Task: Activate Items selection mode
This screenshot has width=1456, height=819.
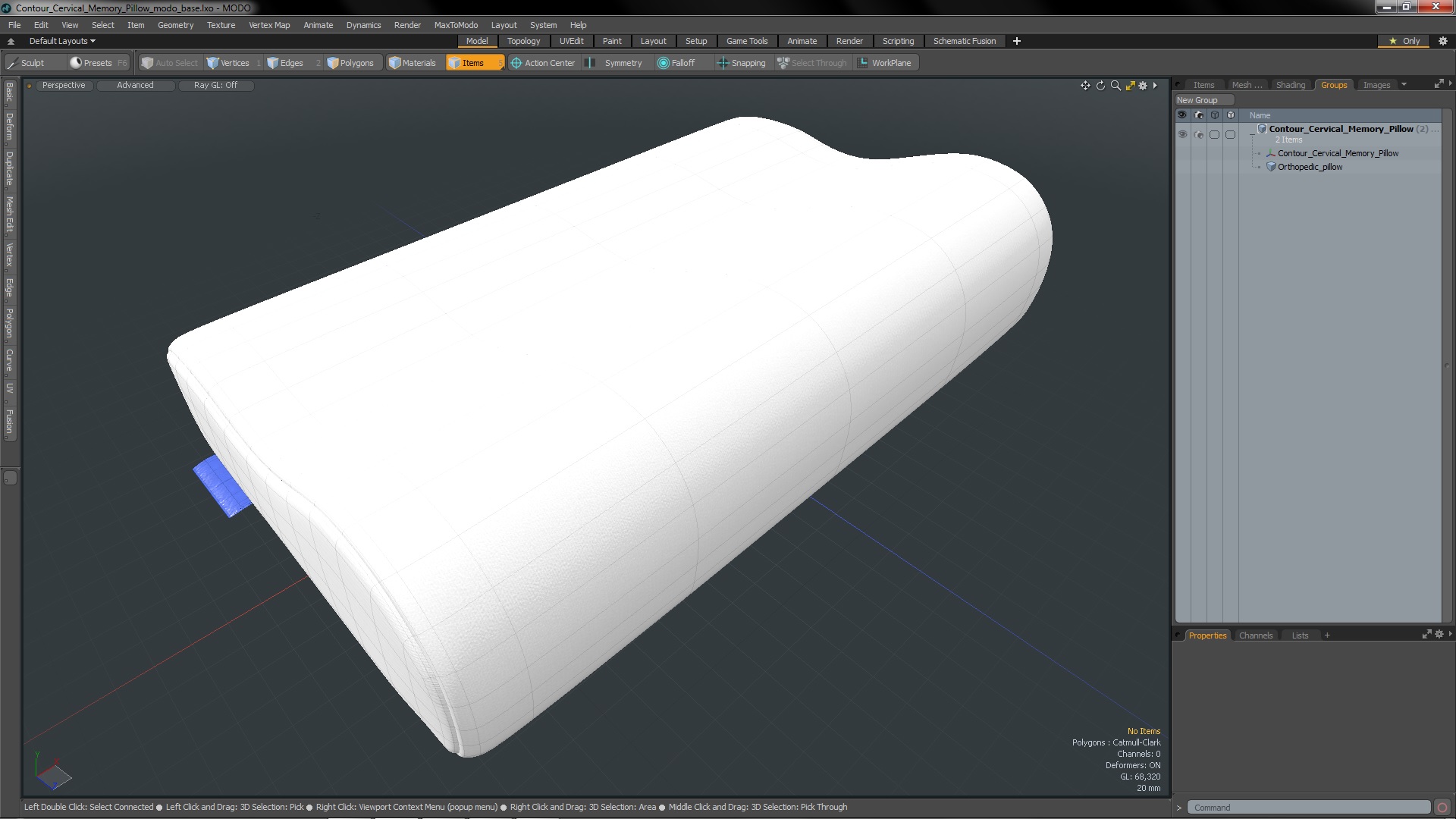Action: (474, 63)
